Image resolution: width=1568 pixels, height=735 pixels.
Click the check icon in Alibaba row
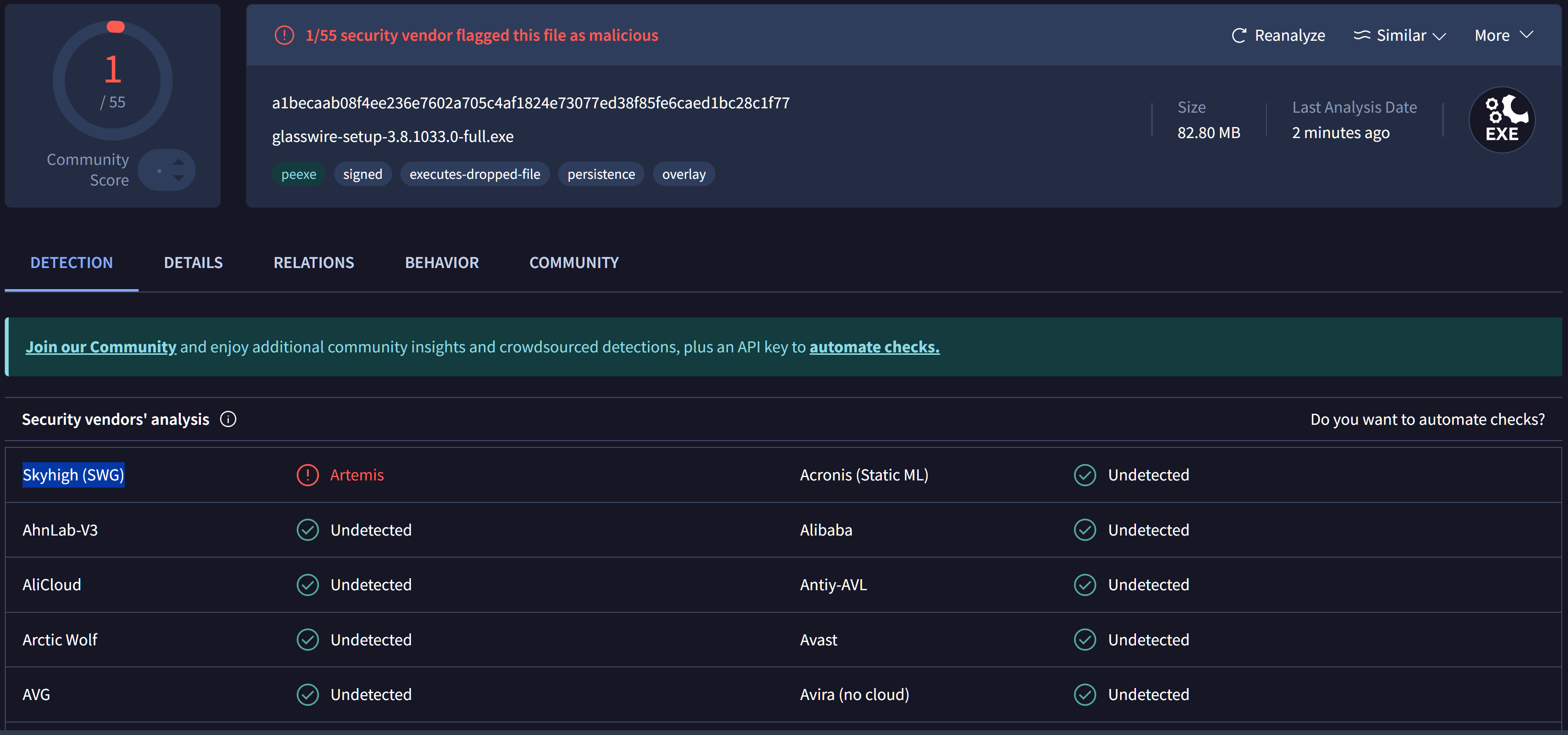pos(1085,530)
